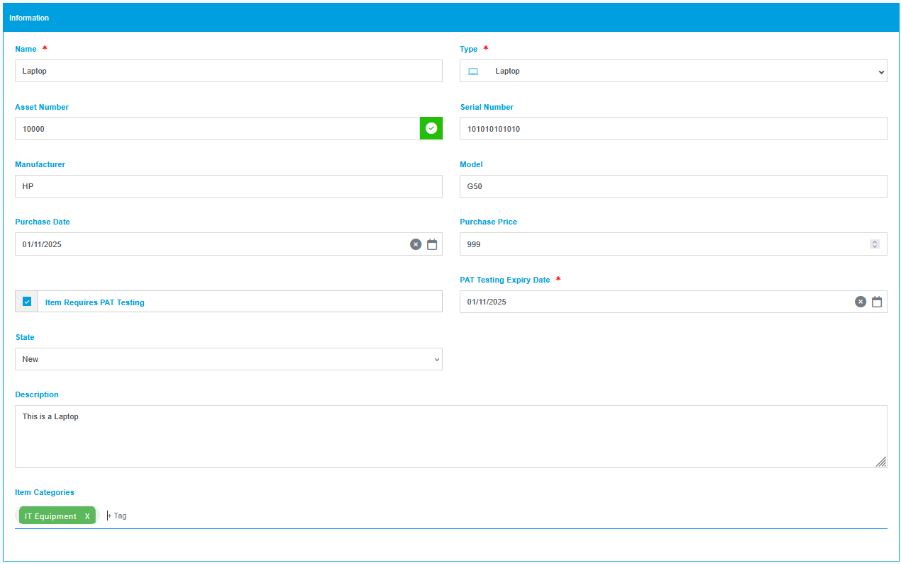The width and height of the screenshot is (901, 564).
Task: Click the Description text area
Action: click(450, 436)
